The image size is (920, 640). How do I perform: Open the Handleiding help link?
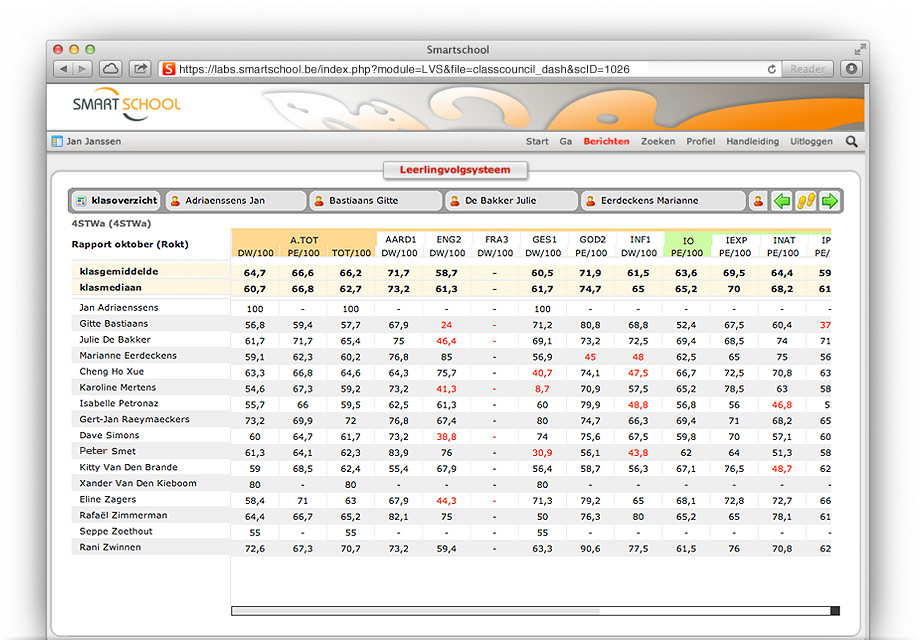(x=752, y=141)
